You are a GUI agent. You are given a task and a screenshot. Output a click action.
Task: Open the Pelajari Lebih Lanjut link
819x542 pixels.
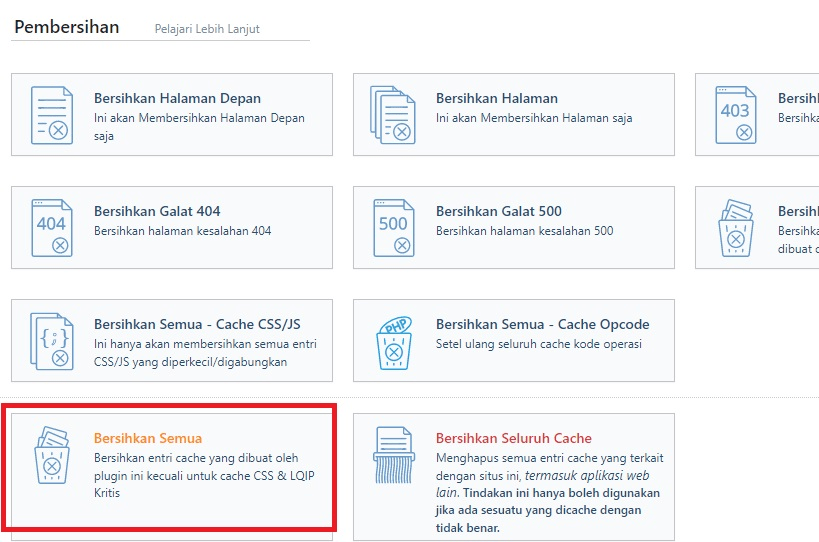[x=207, y=29]
